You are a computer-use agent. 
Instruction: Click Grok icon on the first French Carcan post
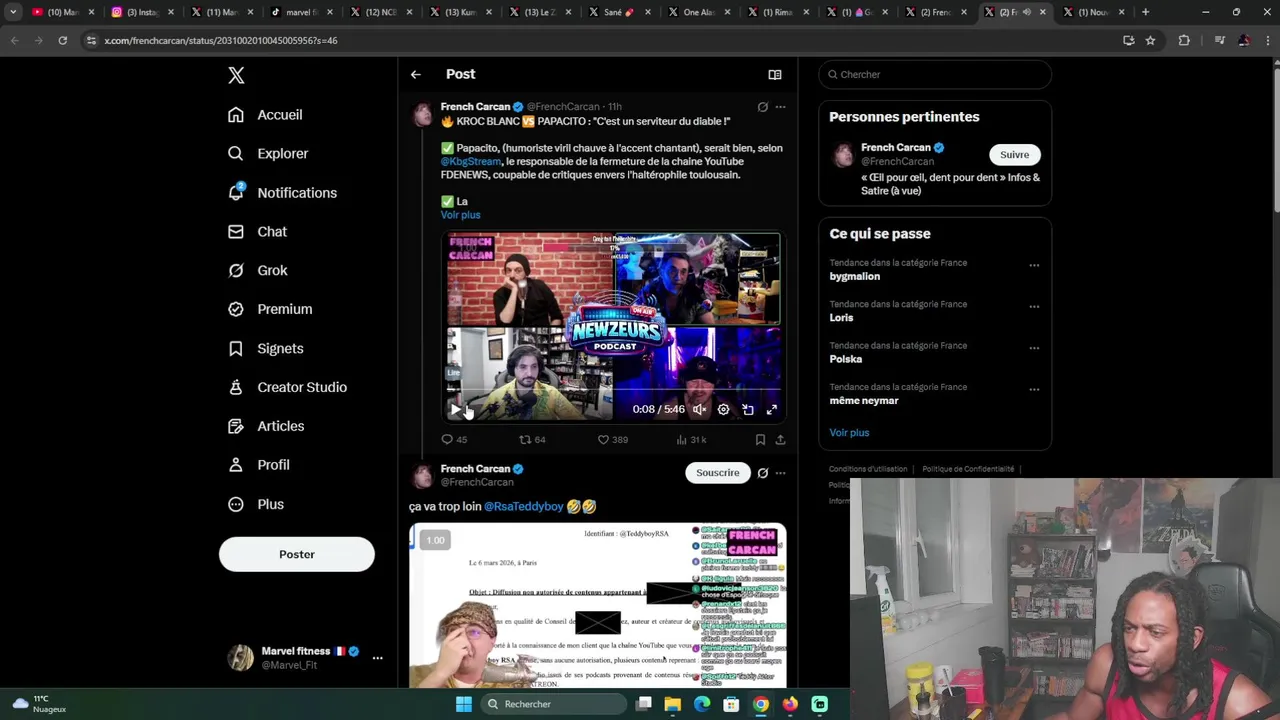point(763,107)
